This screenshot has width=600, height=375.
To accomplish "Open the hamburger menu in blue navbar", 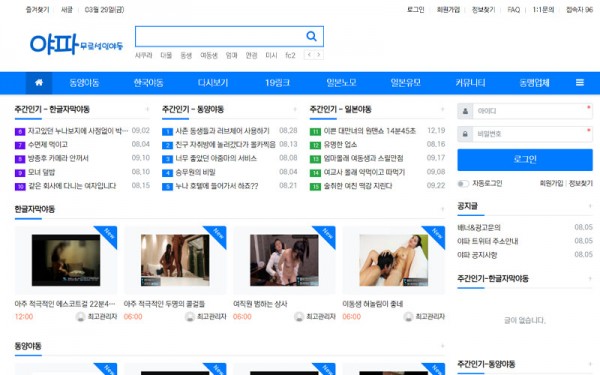I will (580, 83).
